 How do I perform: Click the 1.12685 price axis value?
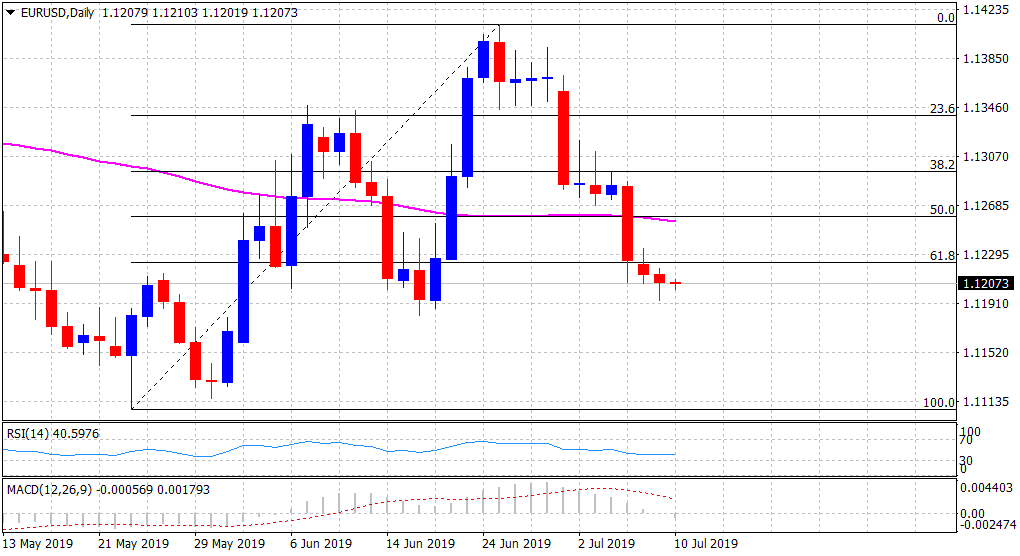tap(986, 205)
